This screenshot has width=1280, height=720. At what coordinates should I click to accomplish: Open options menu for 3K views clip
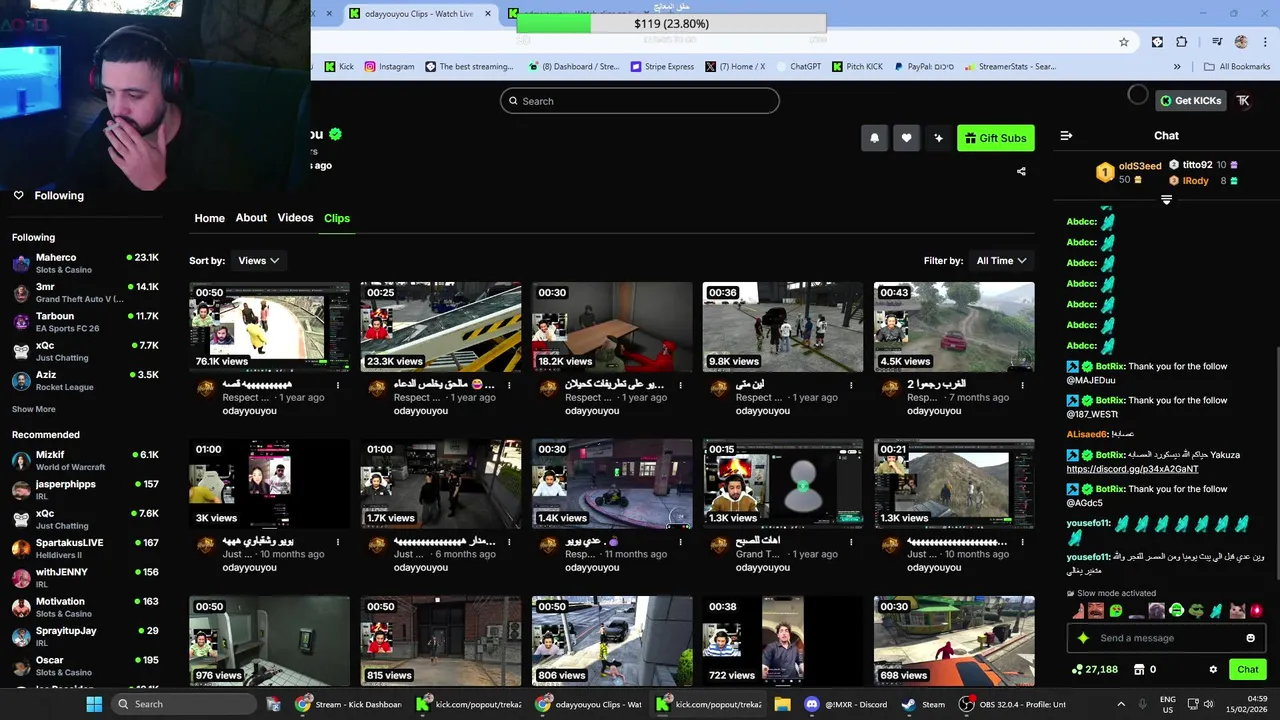(x=338, y=542)
